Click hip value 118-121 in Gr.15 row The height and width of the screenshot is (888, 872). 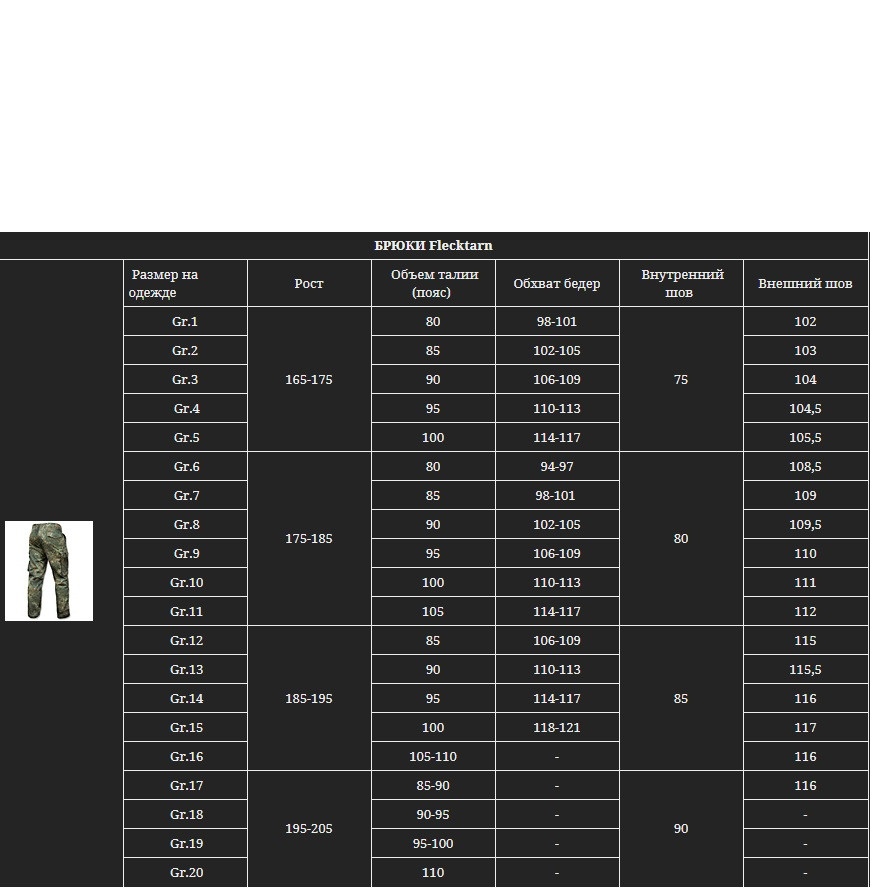tap(557, 727)
